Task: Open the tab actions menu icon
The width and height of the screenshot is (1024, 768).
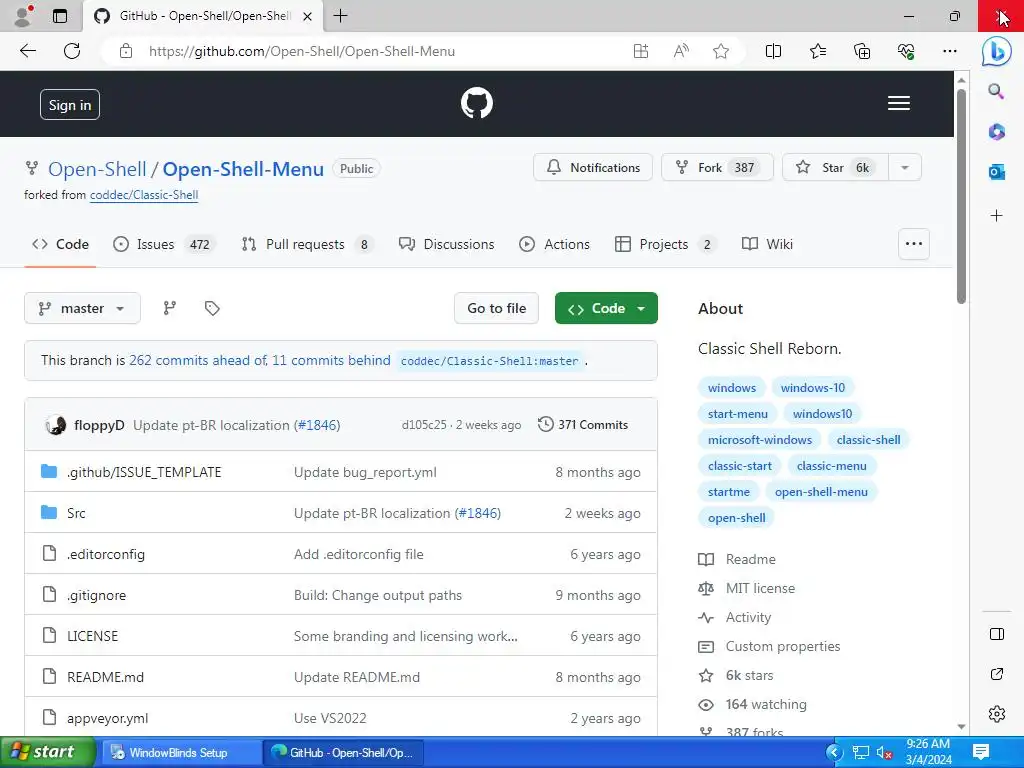Action: 59,16
